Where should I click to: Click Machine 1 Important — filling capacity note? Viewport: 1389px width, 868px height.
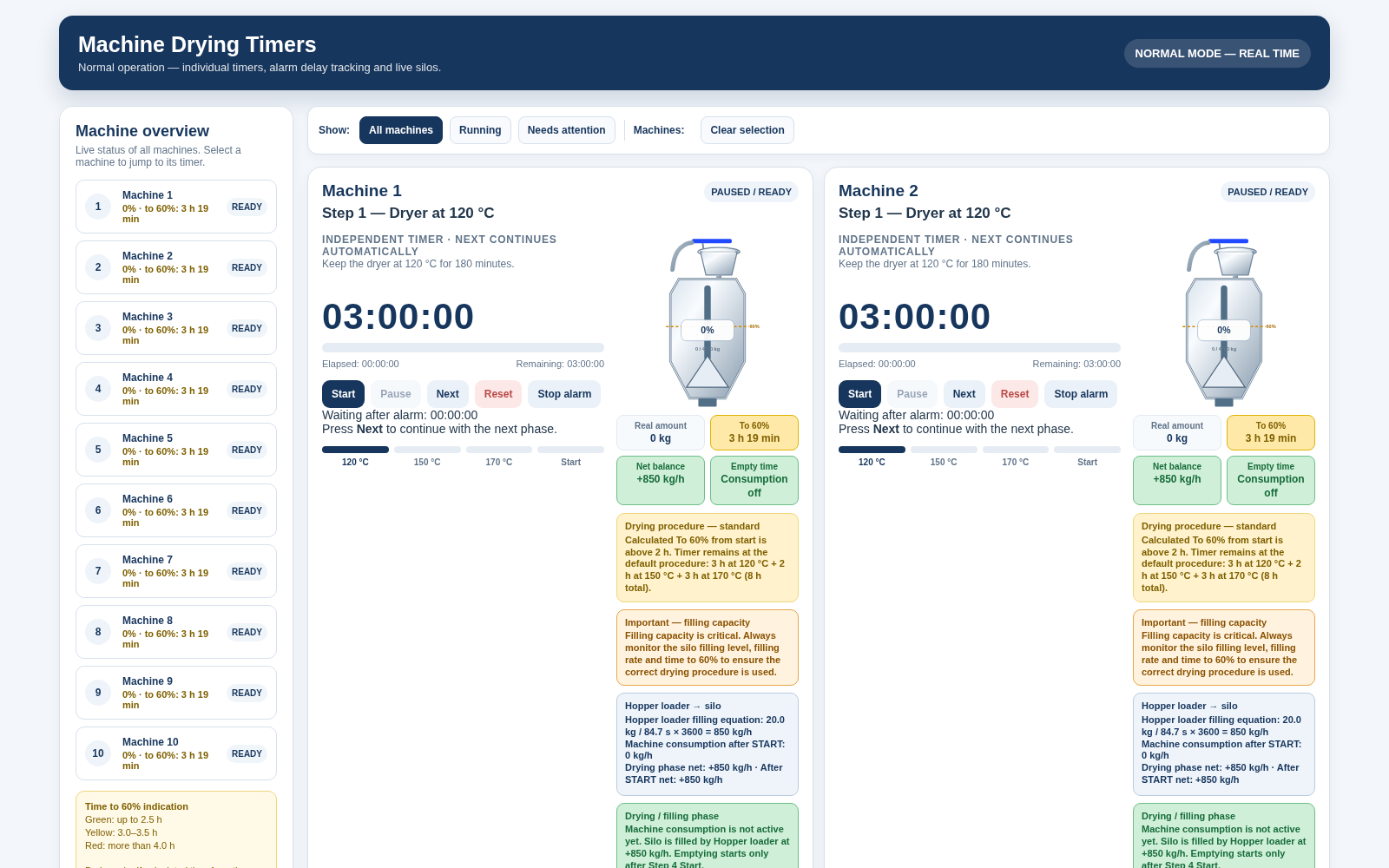tap(708, 648)
